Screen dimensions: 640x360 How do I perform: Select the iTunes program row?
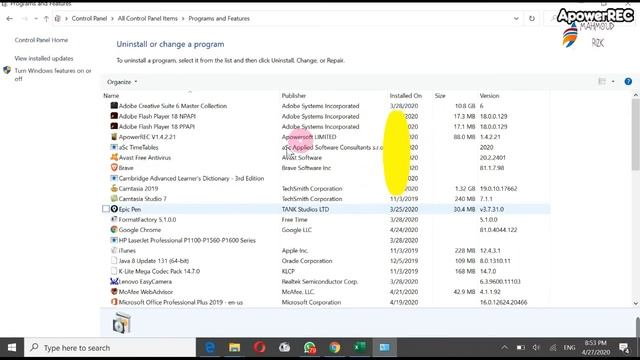[x=326, y=250]
